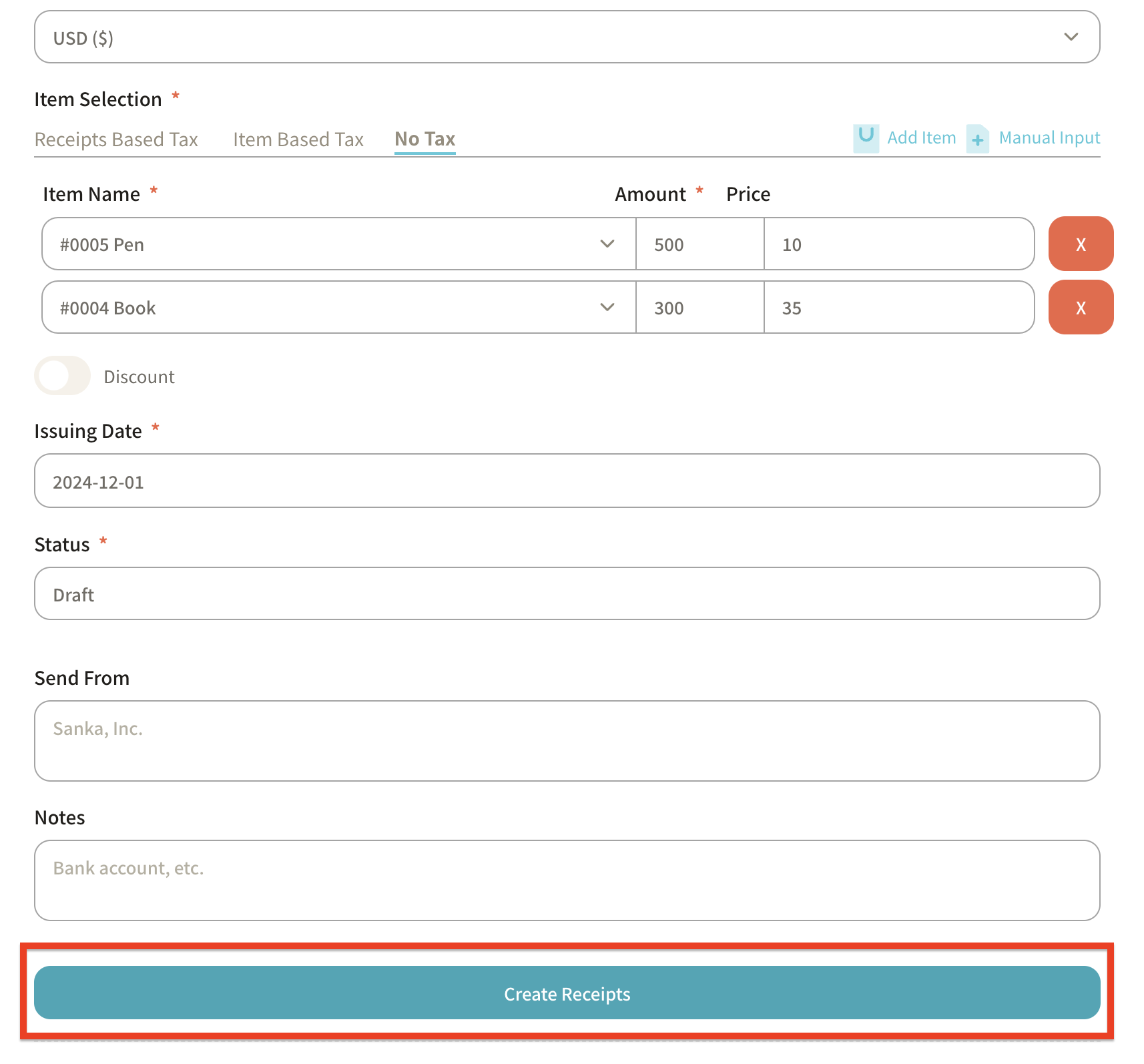Viewport: 1144px width, 1064px height.
Task: Click the Manual Input document icon
Action: [977, 139]
